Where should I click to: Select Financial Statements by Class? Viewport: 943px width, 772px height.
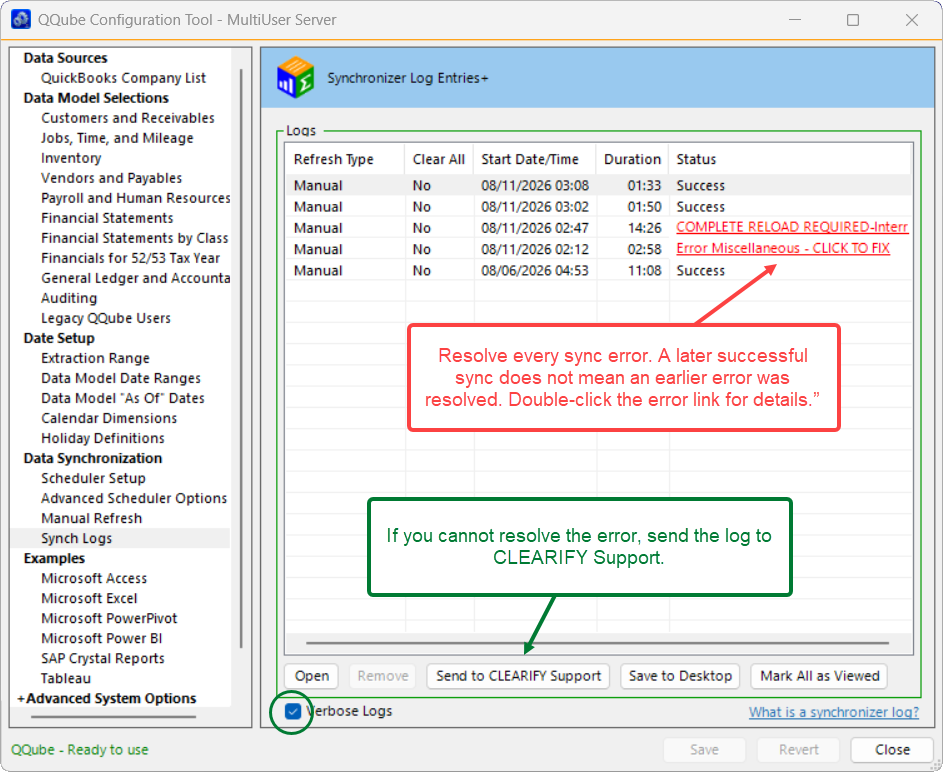point(135,238)
